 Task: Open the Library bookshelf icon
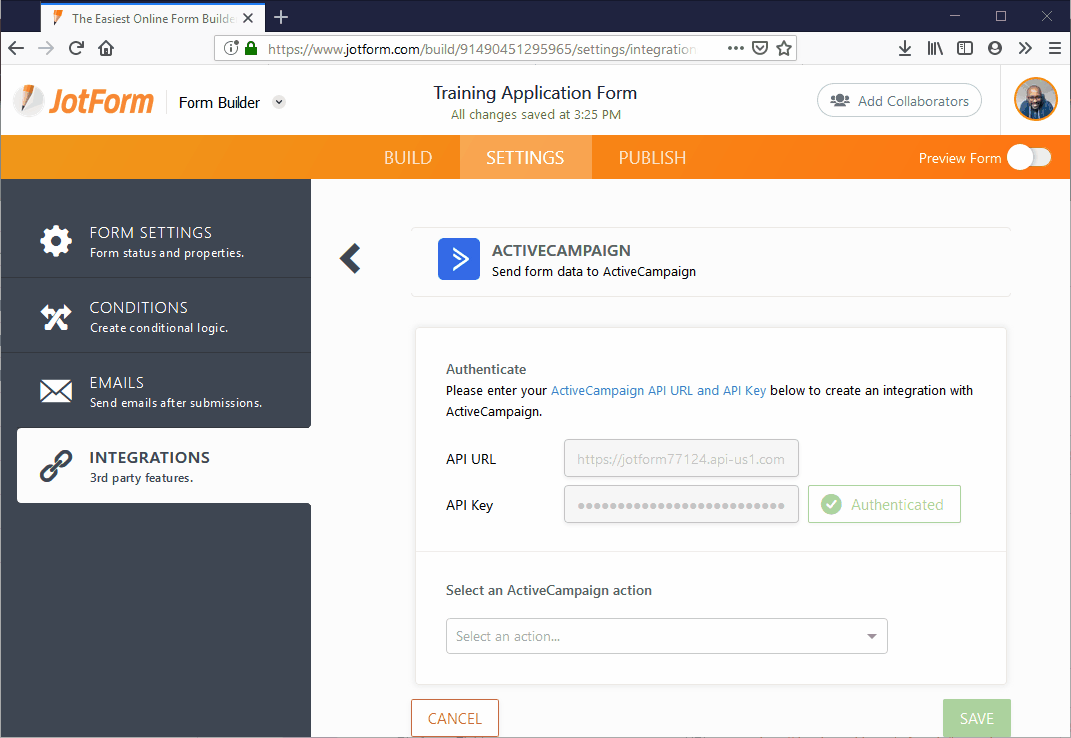click(x=935, y=48)
